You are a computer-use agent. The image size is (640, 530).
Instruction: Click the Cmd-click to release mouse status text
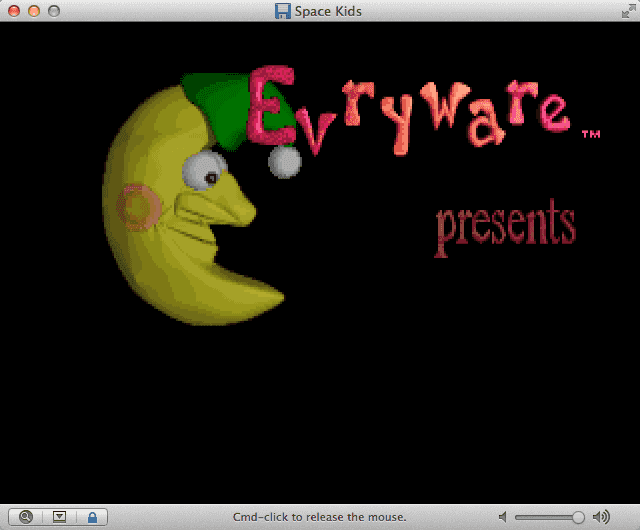click(320, 517)
